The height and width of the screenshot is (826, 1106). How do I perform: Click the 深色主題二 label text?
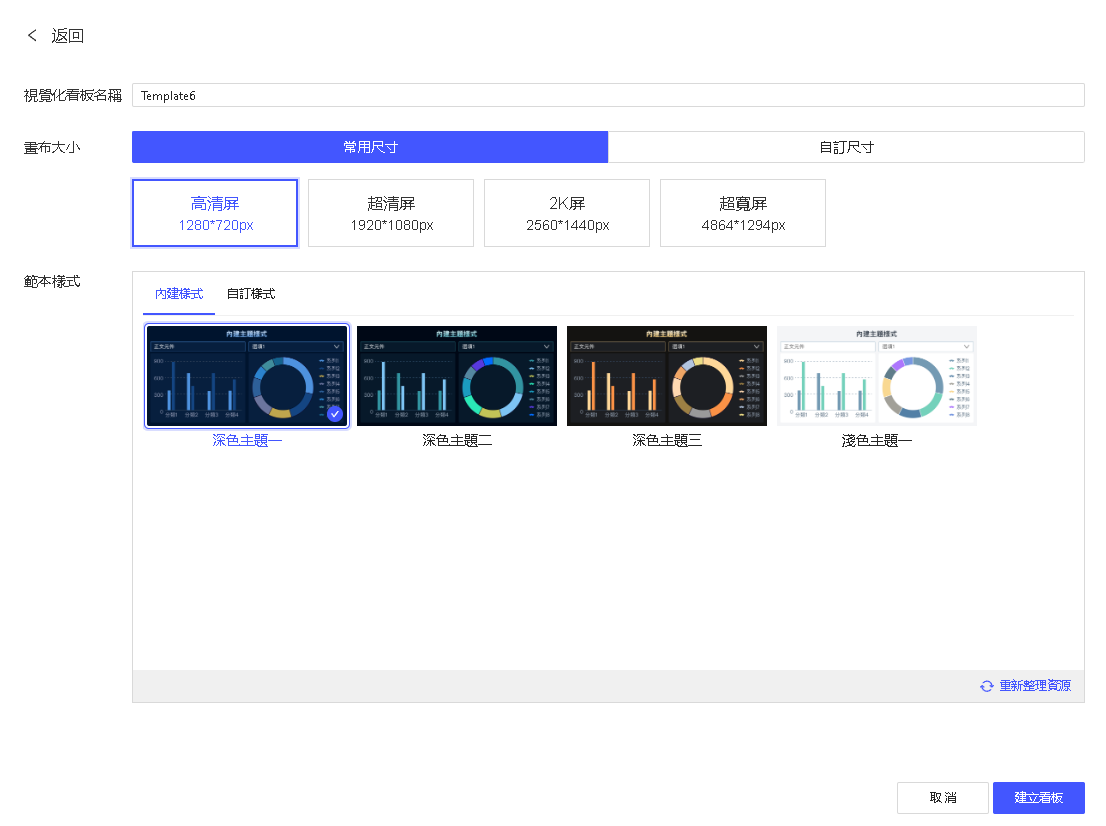pyautogui.click(x=457, y=440)
